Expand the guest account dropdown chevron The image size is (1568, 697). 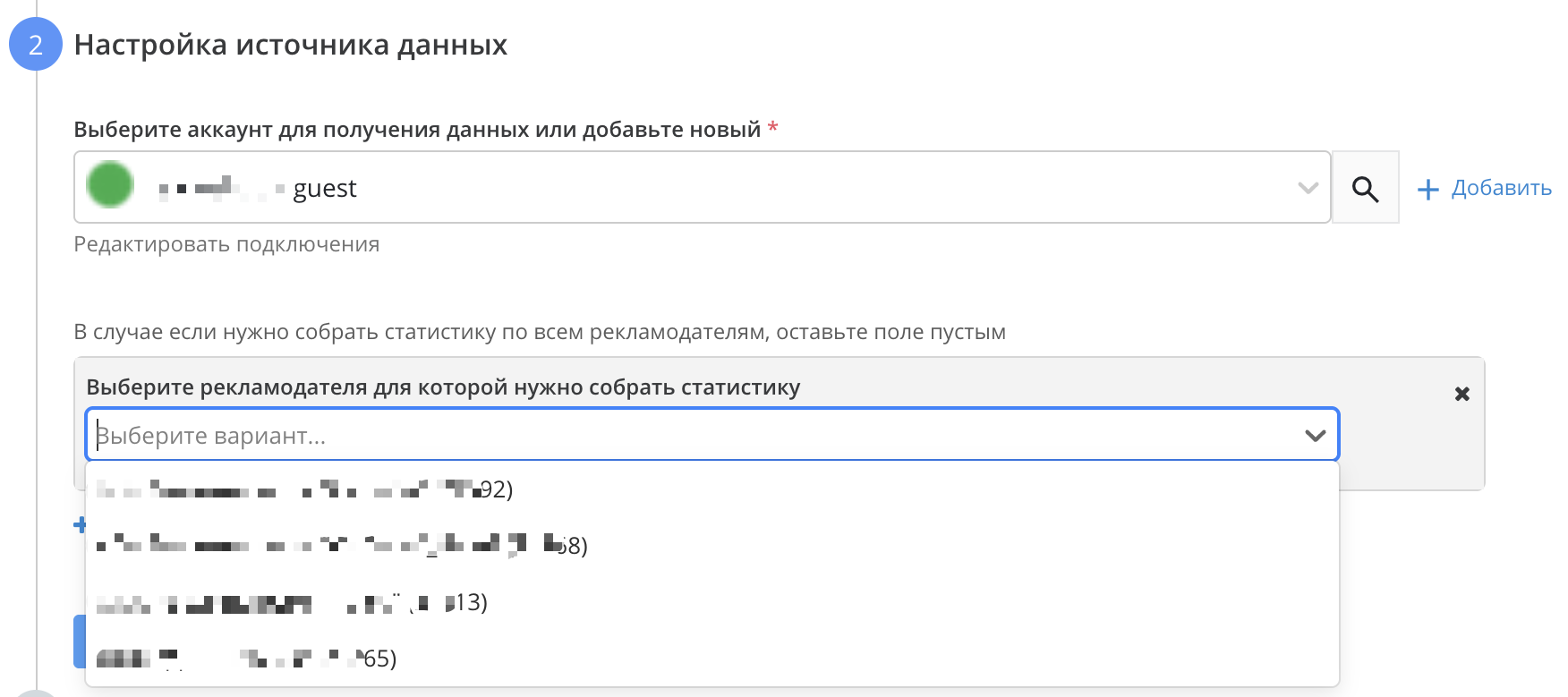tap(1308, 188)
